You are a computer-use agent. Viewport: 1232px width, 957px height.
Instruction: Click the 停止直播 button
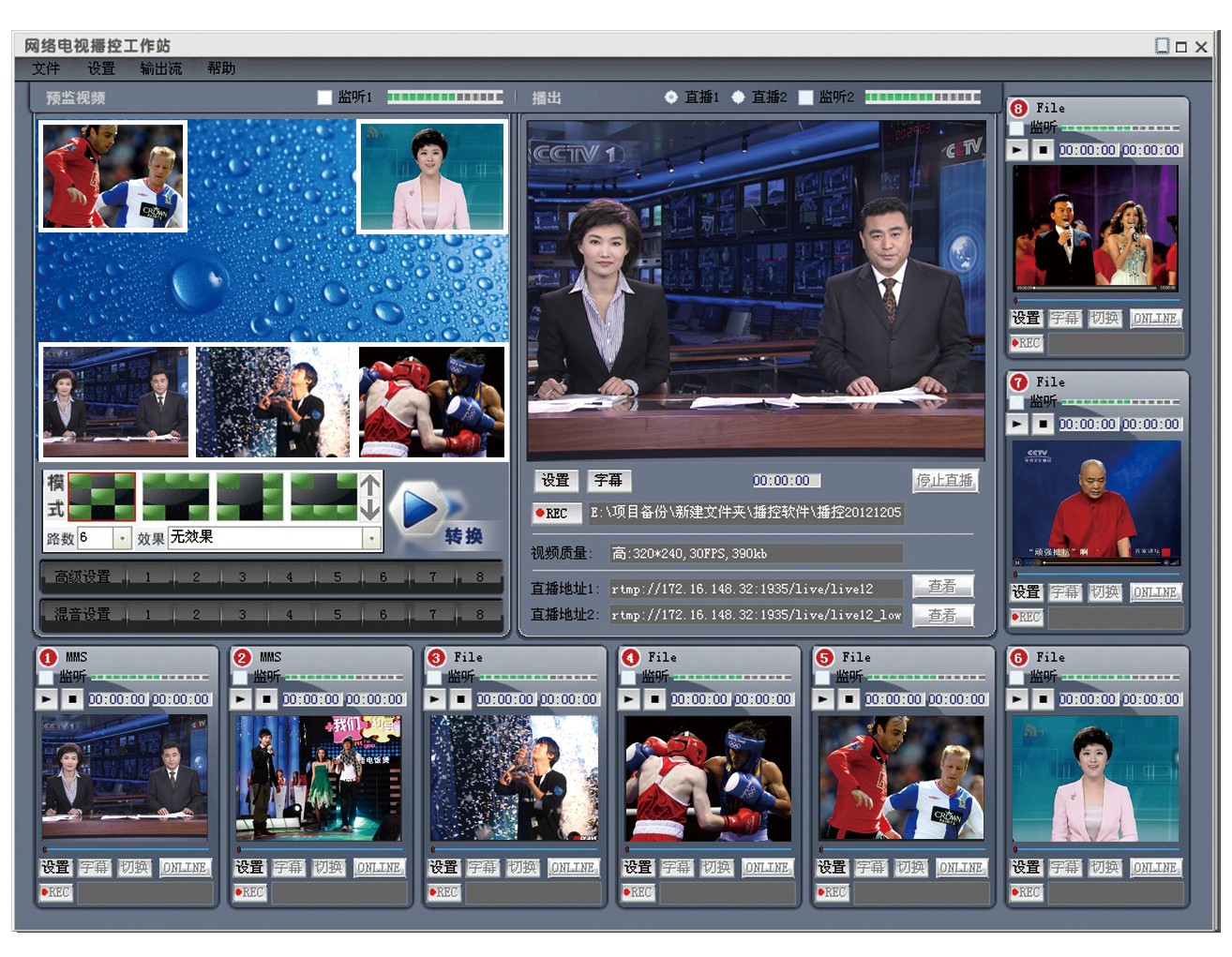tap(944, 481)
